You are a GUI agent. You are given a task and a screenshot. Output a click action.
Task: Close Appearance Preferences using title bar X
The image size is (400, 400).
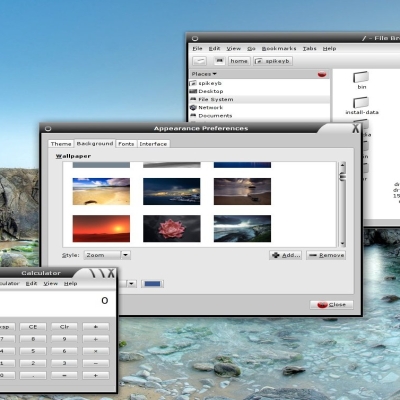pos(356,128)
